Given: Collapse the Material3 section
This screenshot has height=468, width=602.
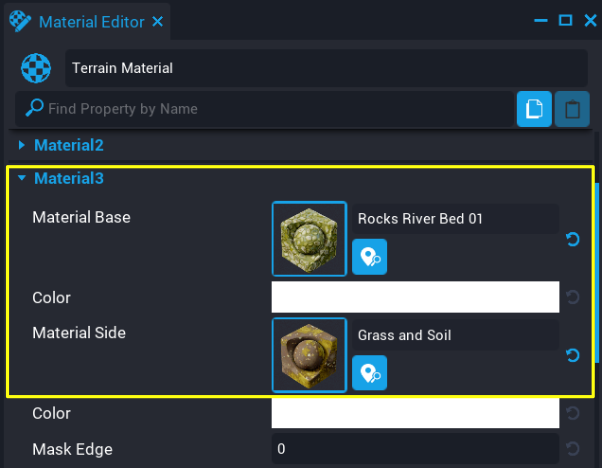Looking at the screenshot, I should (21, 179).
